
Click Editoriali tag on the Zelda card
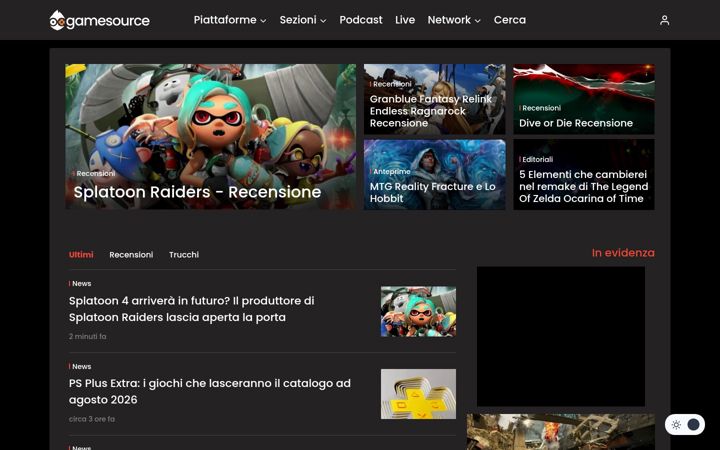click(x=537, y=159)
